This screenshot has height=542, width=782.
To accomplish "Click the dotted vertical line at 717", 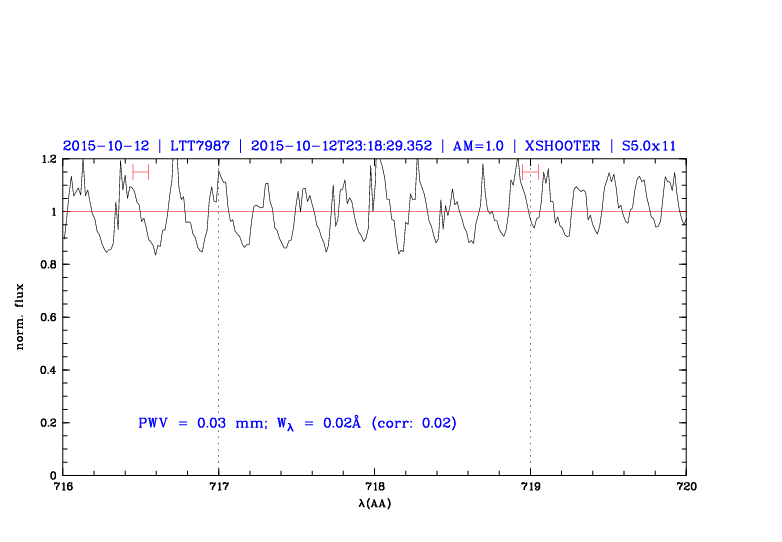I will pos(218,350).
